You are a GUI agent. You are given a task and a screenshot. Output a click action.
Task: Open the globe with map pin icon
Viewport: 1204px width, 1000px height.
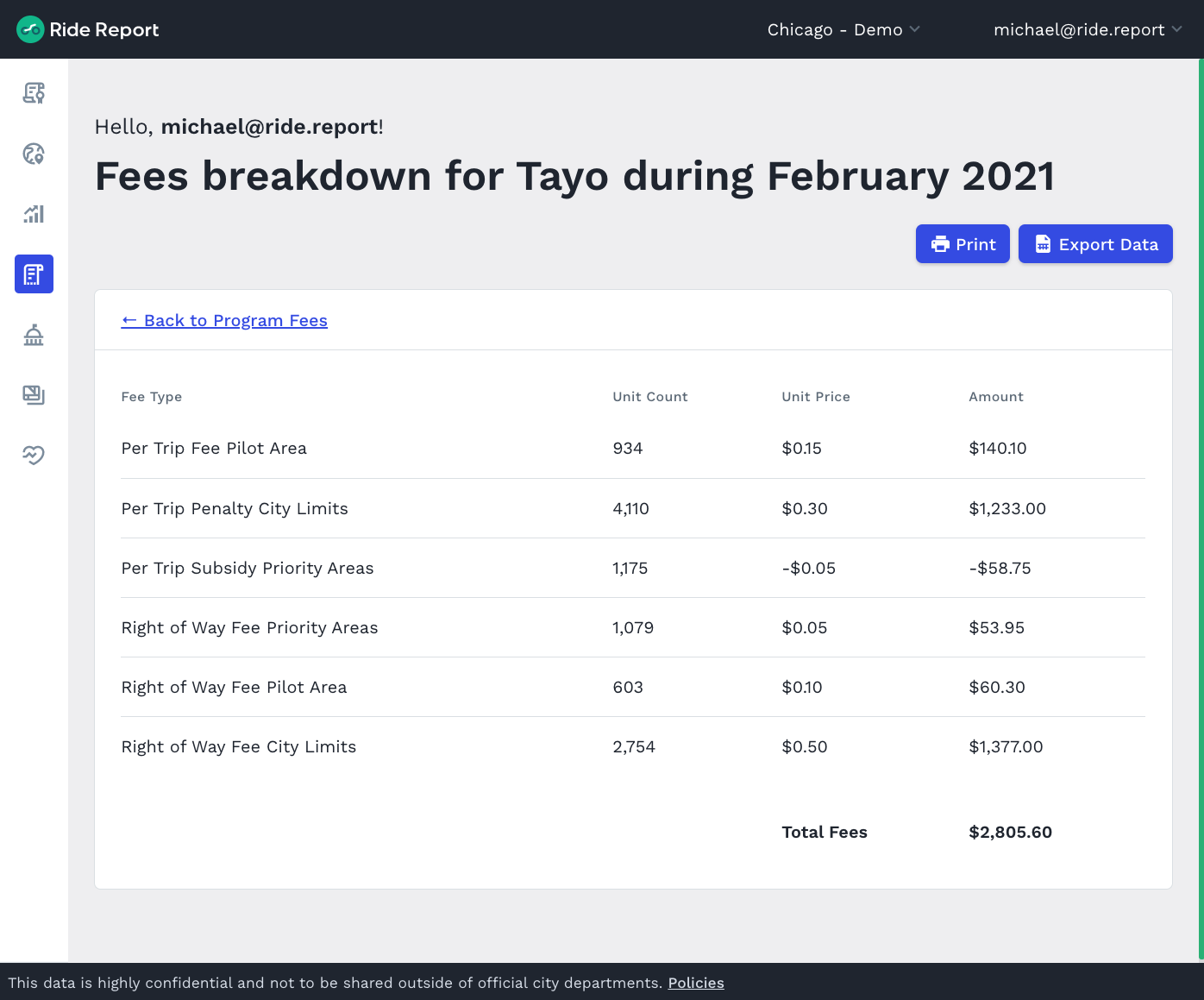click(34, 154)
